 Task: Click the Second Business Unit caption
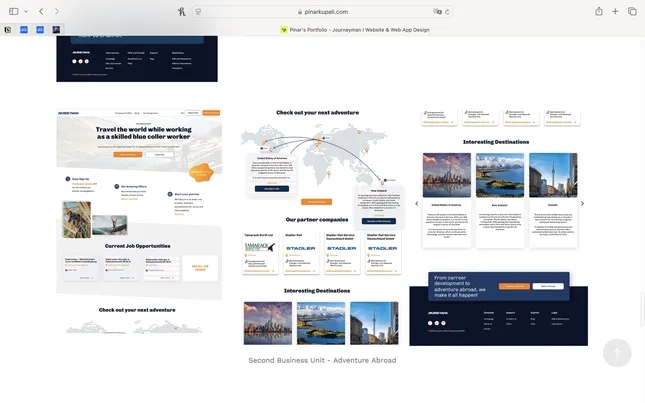(x=322, y=360)
